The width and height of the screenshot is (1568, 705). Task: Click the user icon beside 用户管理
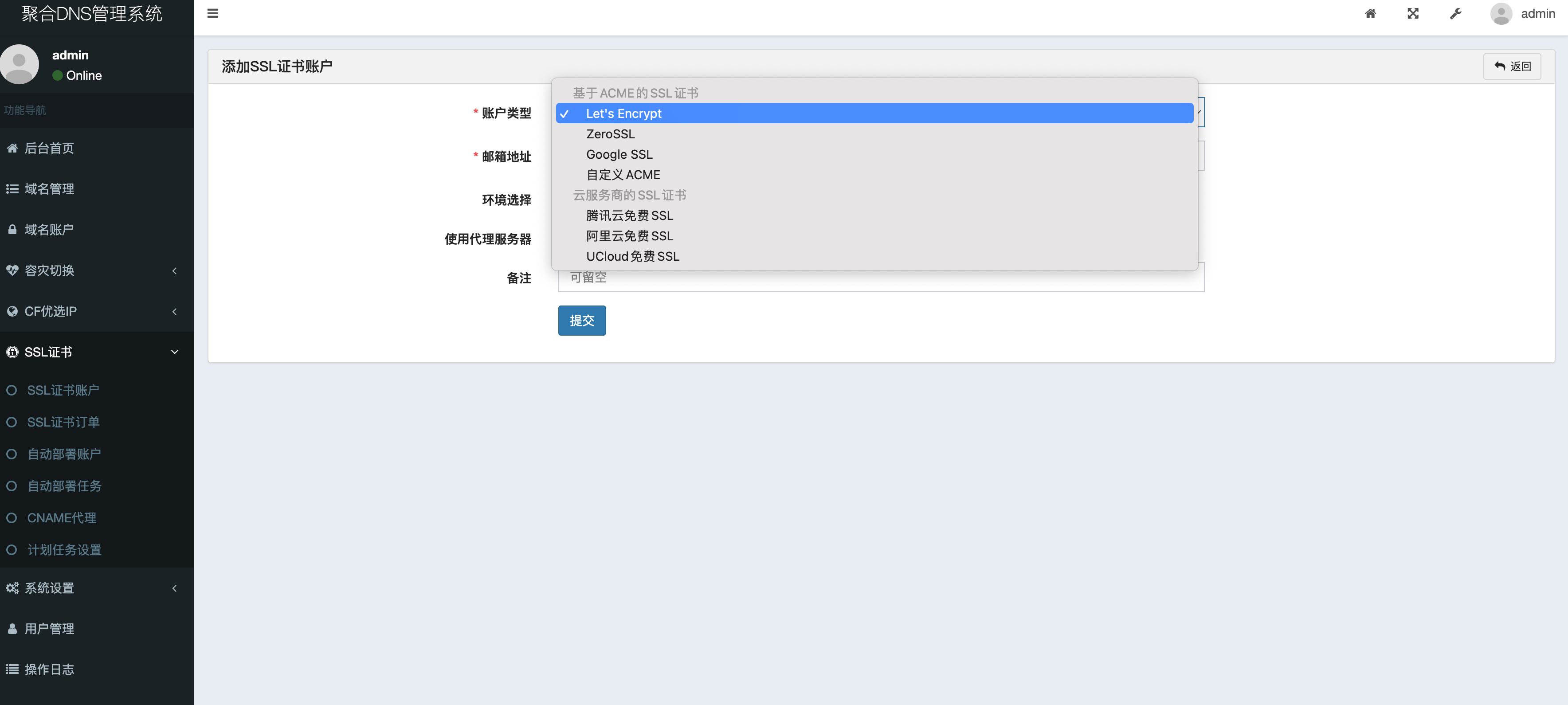[12, 629]
